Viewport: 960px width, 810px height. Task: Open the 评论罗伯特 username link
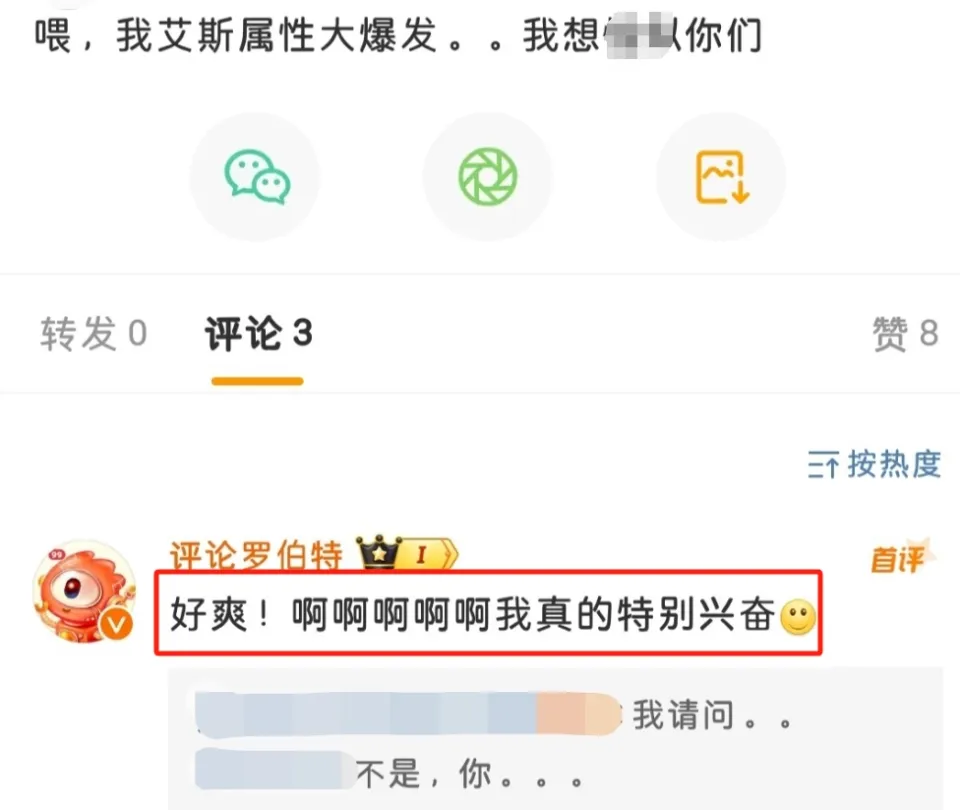(x=256, y=555)
